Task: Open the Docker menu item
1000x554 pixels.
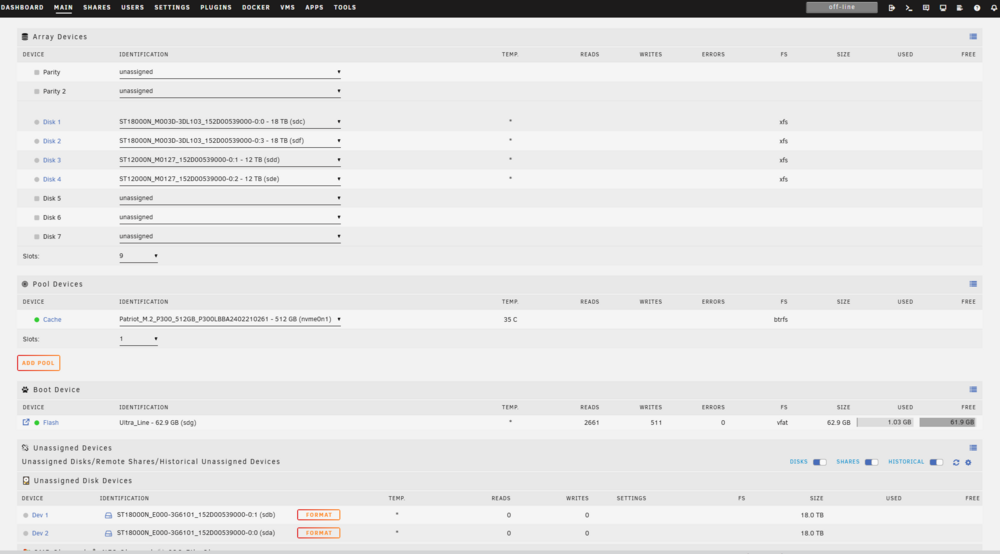Action: [x=256, y=8]
